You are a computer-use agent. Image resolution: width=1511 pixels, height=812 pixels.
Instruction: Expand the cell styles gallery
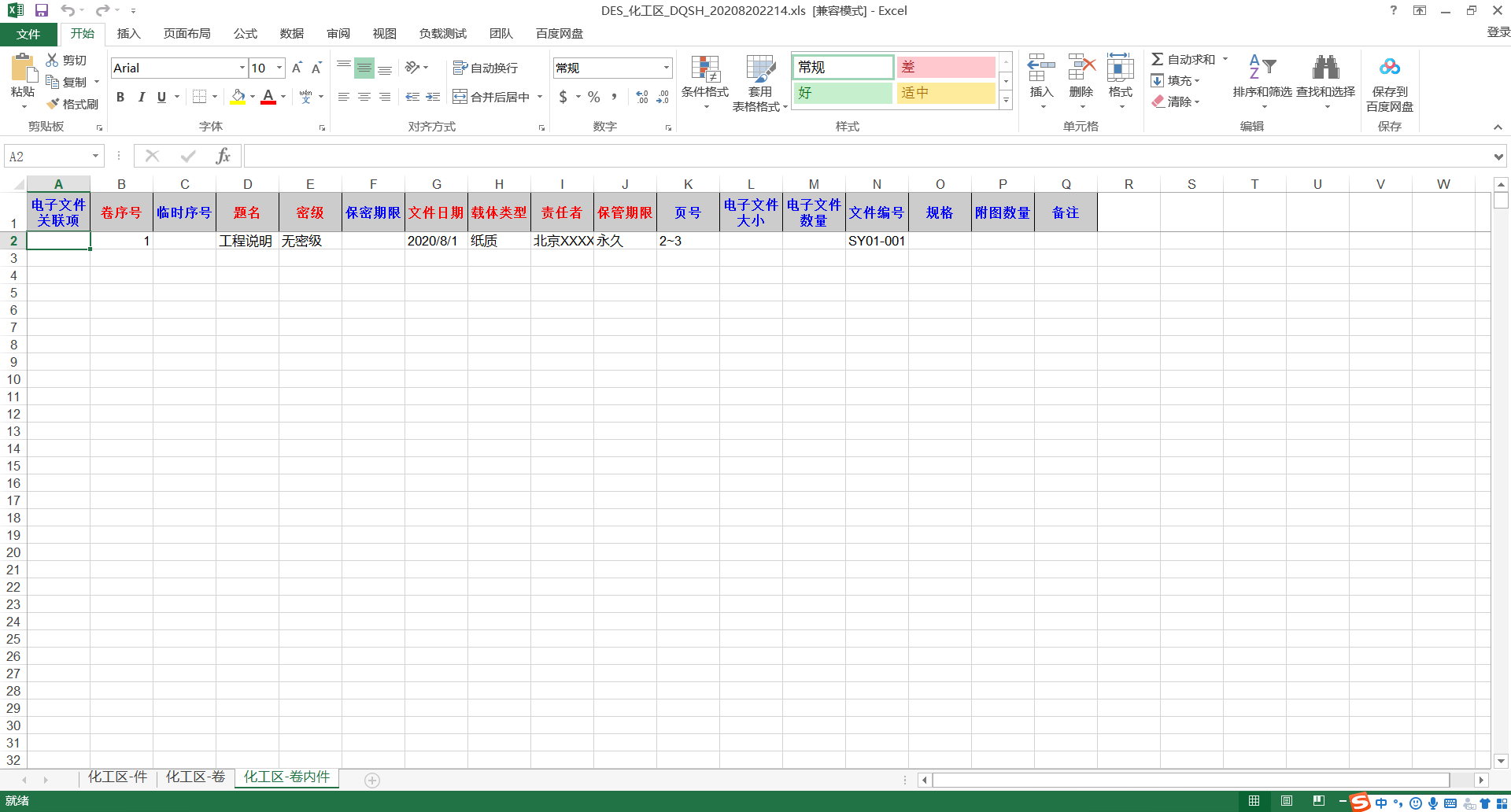click(1006, 100)
